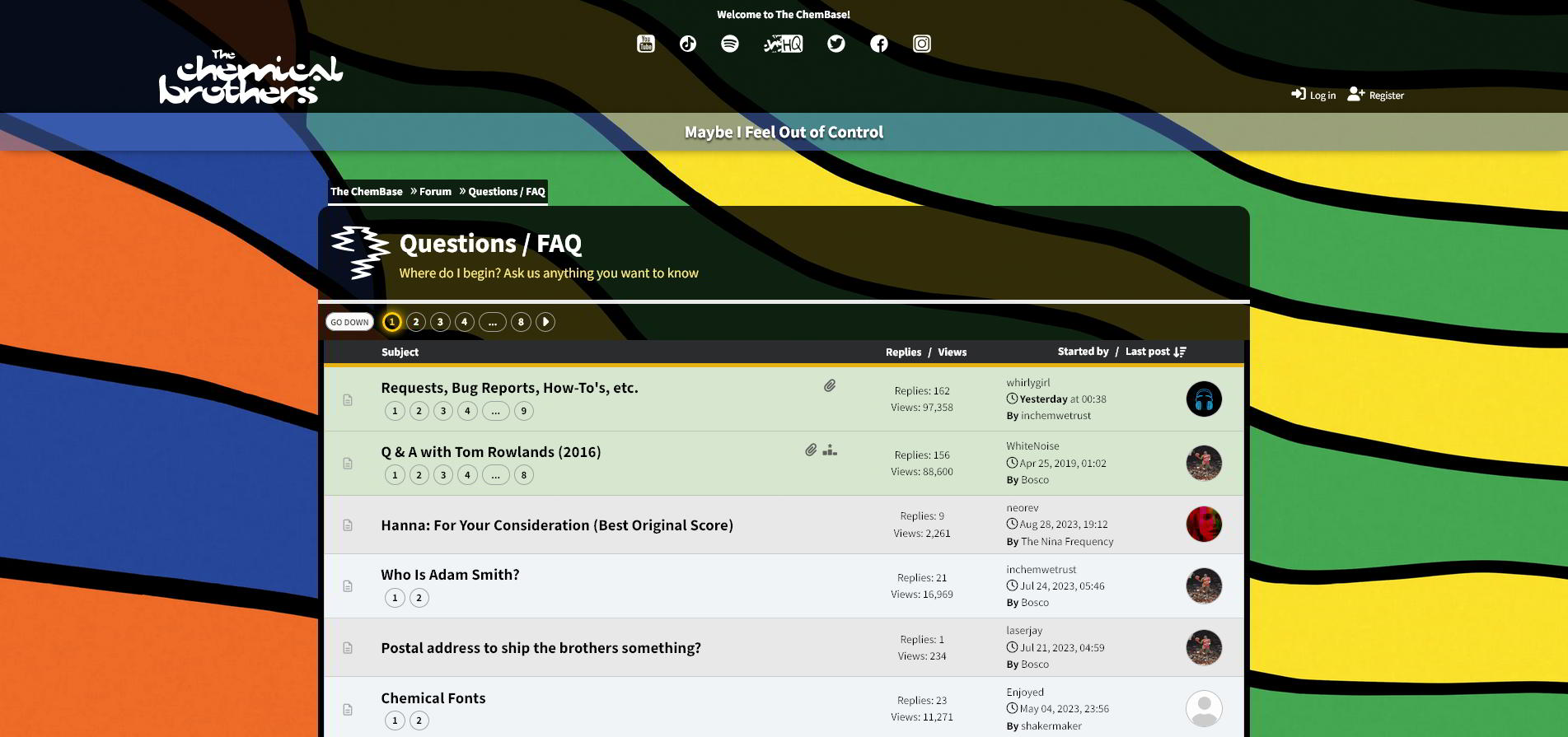This screenshot has width=1568, height=737.
Task: Click the Register link
Action: 1376,96
